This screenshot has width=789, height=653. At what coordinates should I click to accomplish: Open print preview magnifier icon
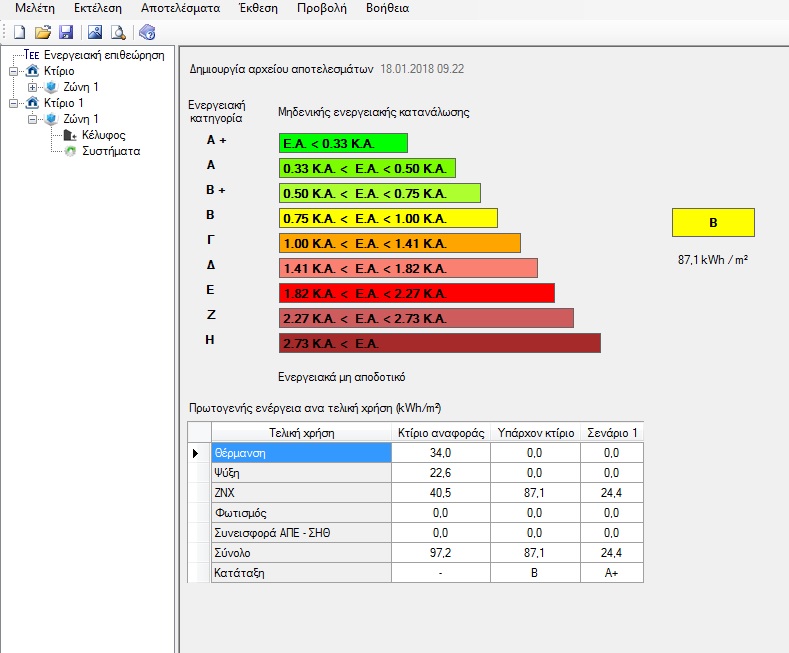tap(118, 32)
